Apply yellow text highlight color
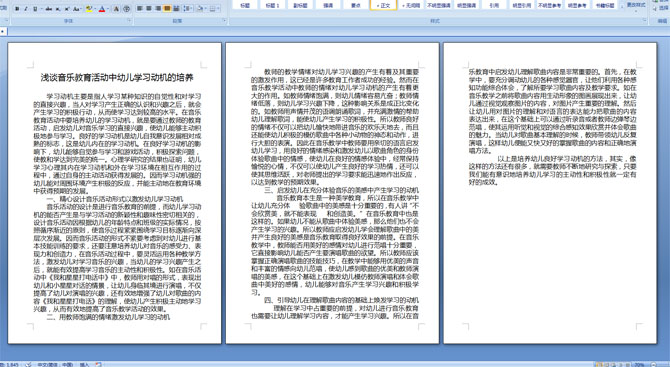Viewport: 670px width, 367px height. (x=89, y=9)
